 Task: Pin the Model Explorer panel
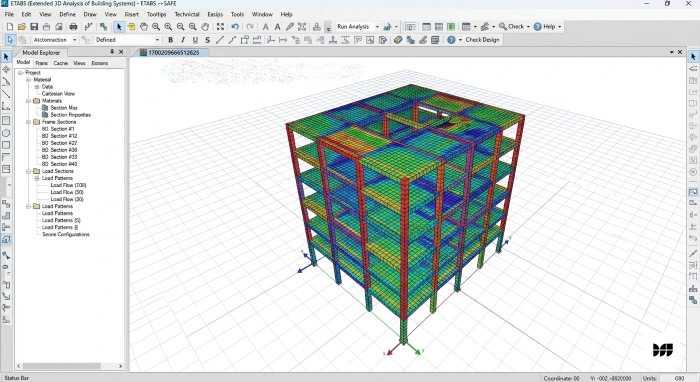pyautogui.click(x=112, y=52)
